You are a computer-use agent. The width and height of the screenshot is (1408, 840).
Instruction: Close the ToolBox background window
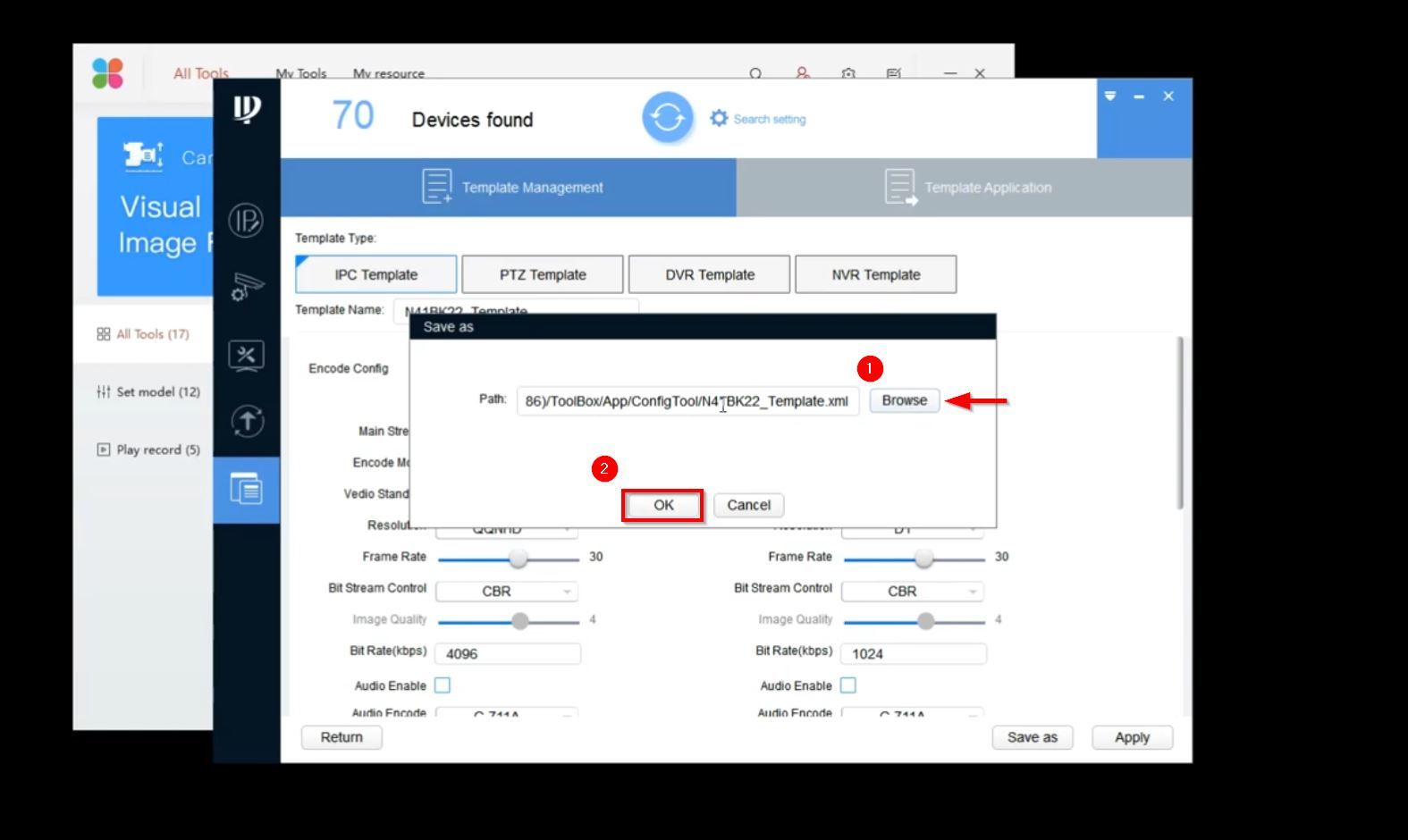[980, 73]
